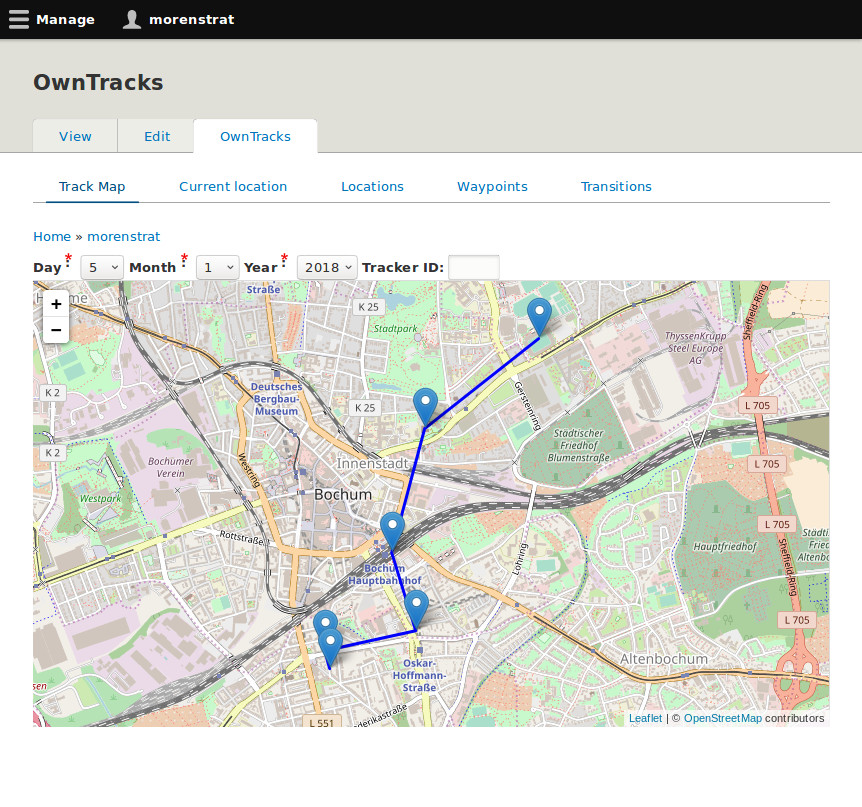The height and width of the screenshot is (807, 862).
Task: Open the Locations sub-tab
Action: pos(372,187)
